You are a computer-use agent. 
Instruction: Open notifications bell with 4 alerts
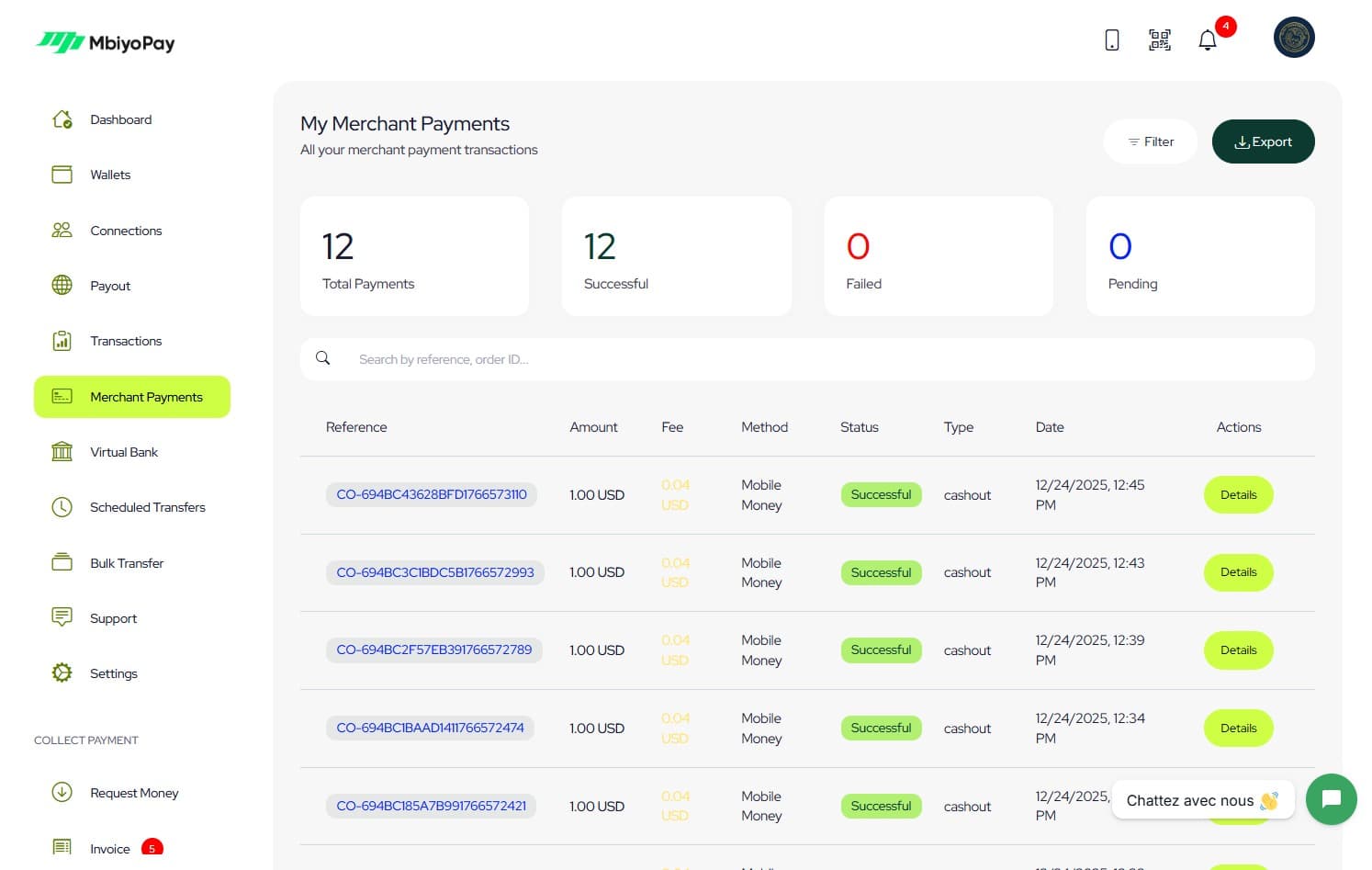[1208, 40]
